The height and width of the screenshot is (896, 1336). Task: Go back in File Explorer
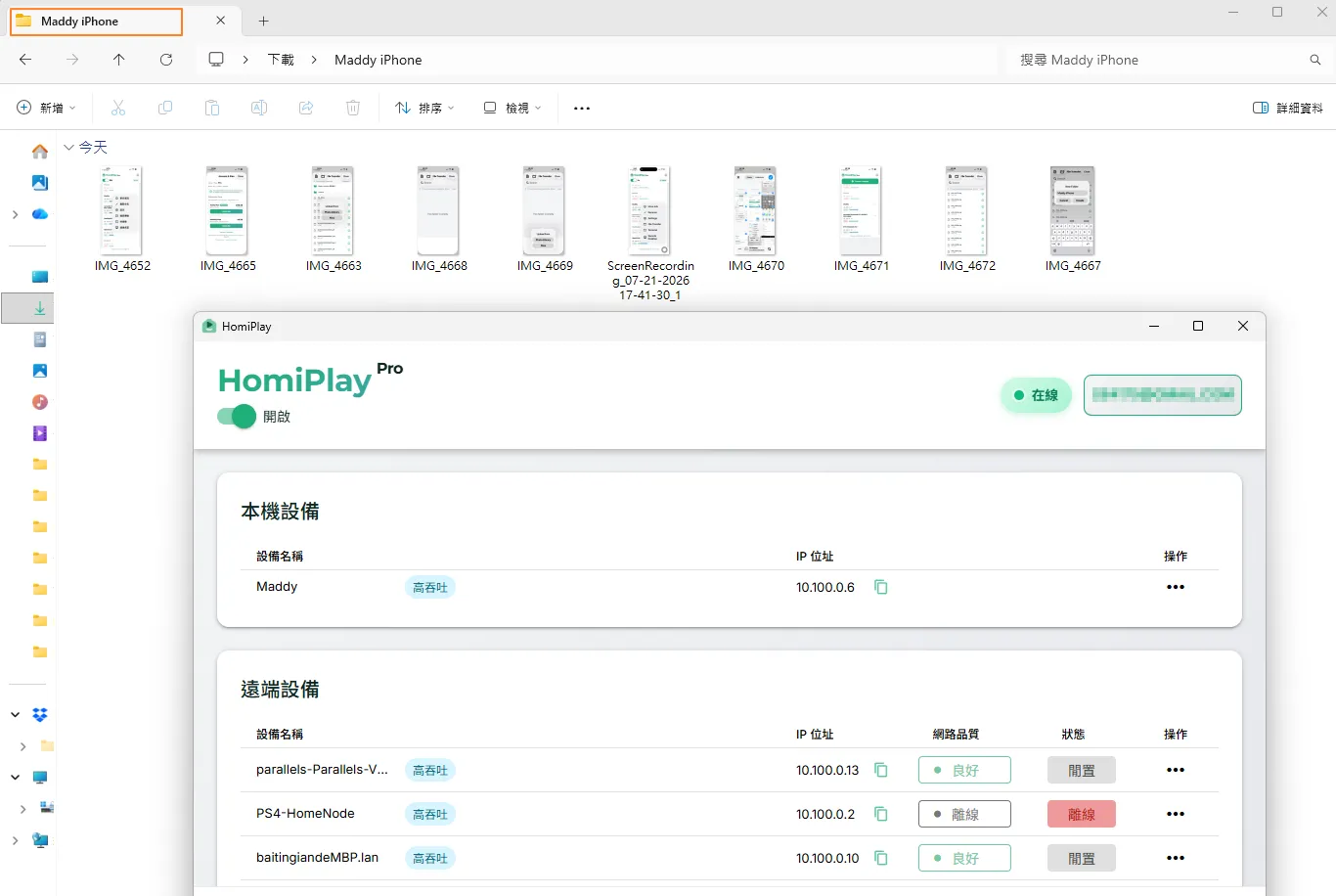tap(25, 60)
